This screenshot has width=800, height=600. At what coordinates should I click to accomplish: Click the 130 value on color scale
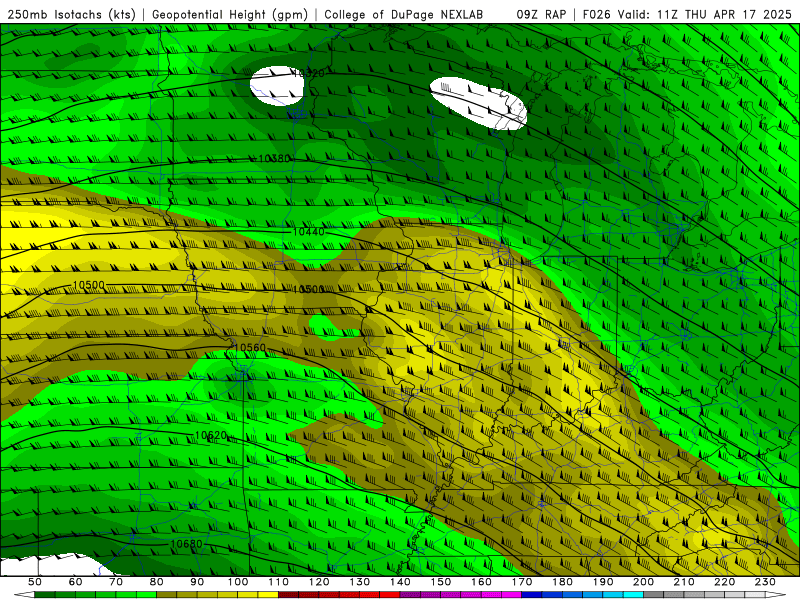coord(360,582)
